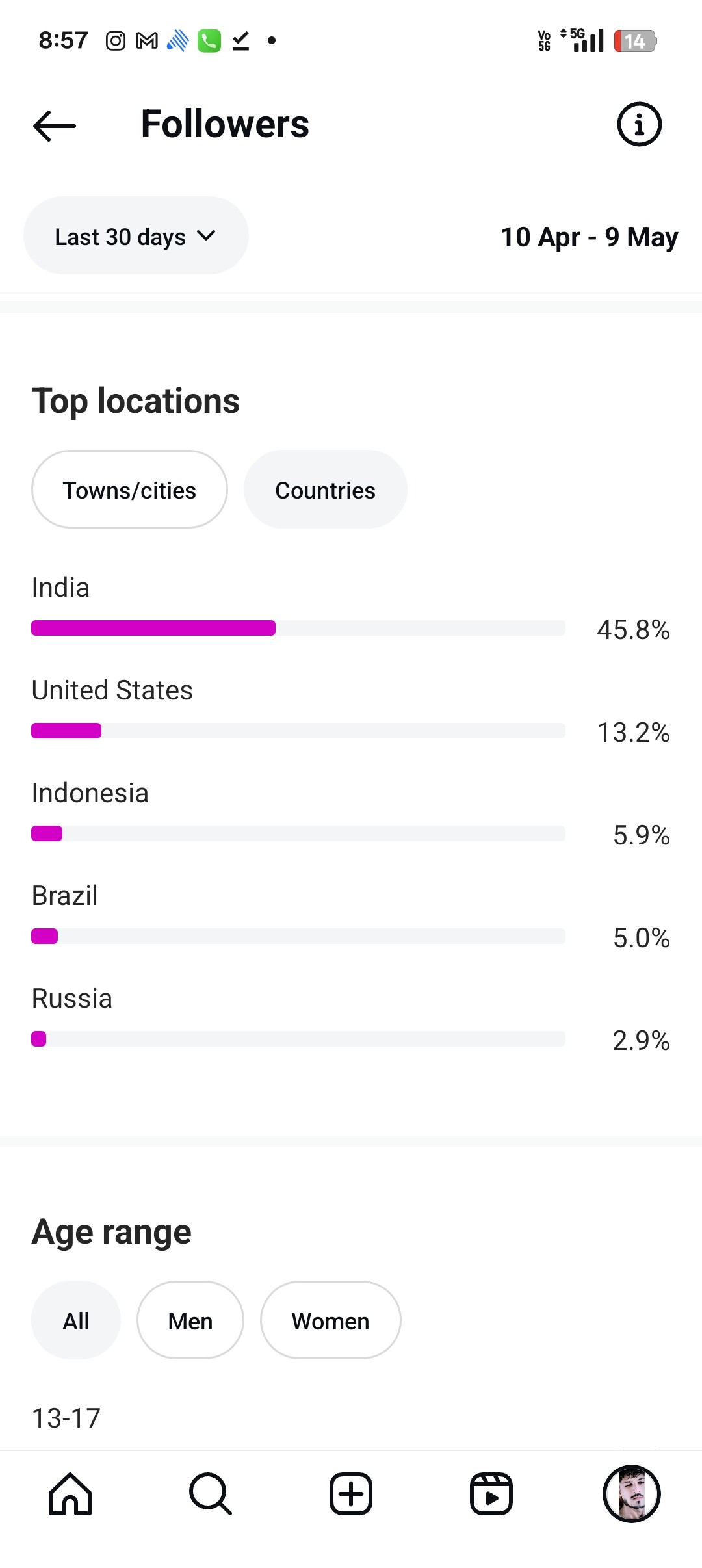Open the info circle icon
Image resolution: width=702 pixels, height=1568 pixels.
coord(639,124)
